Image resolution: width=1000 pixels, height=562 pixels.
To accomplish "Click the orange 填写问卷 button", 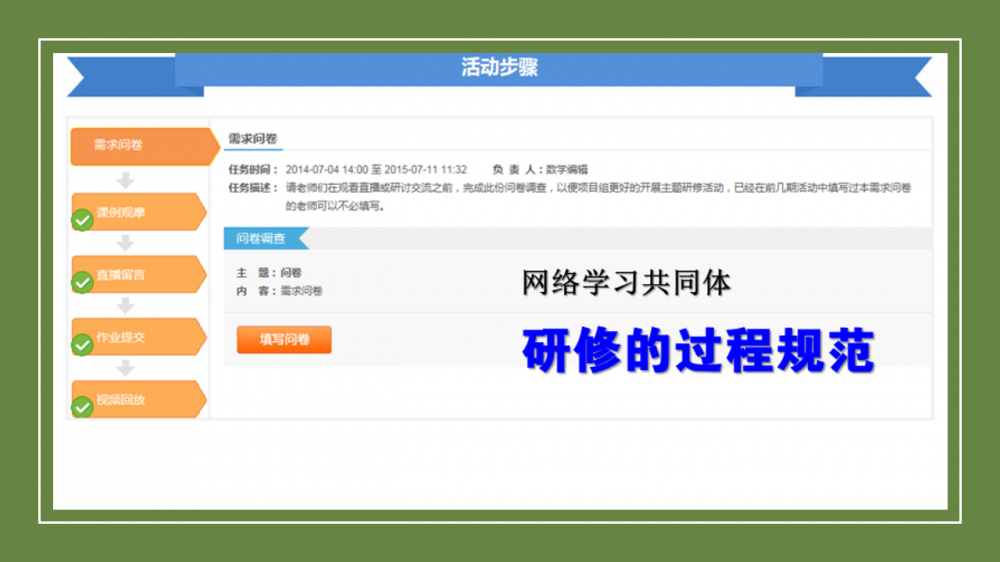I will pyautogui.click(x=284, y=340).
